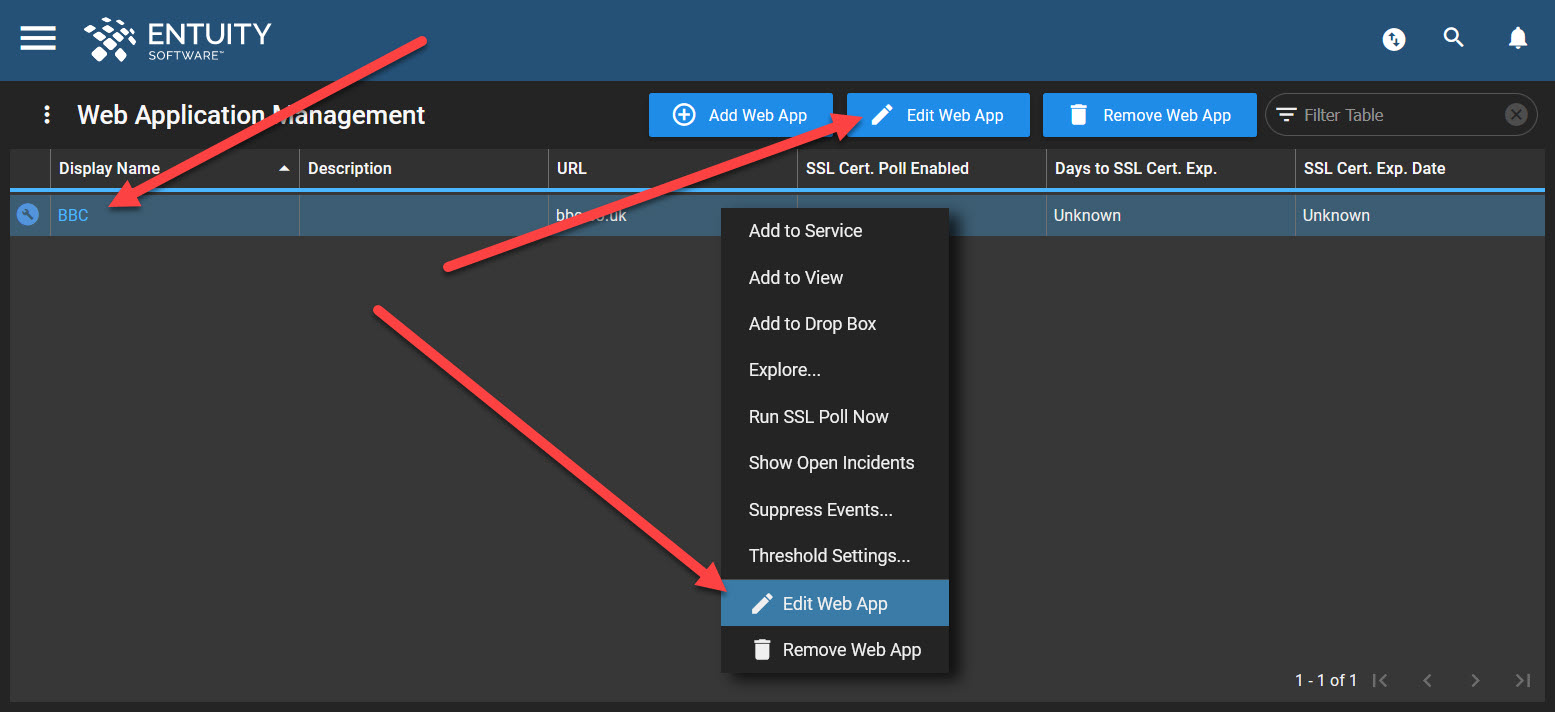Click the pencil icon in the Edit Web App button

(x=881, y=114)
